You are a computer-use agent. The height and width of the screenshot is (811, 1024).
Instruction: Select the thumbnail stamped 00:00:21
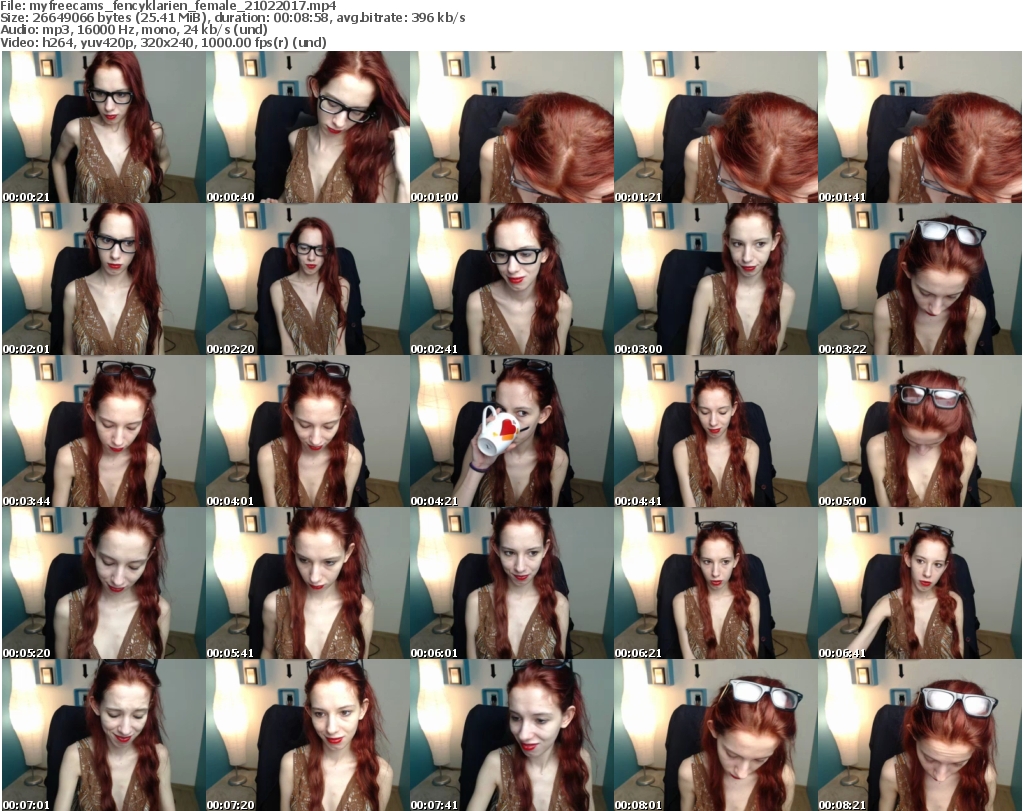coord(103,127)
